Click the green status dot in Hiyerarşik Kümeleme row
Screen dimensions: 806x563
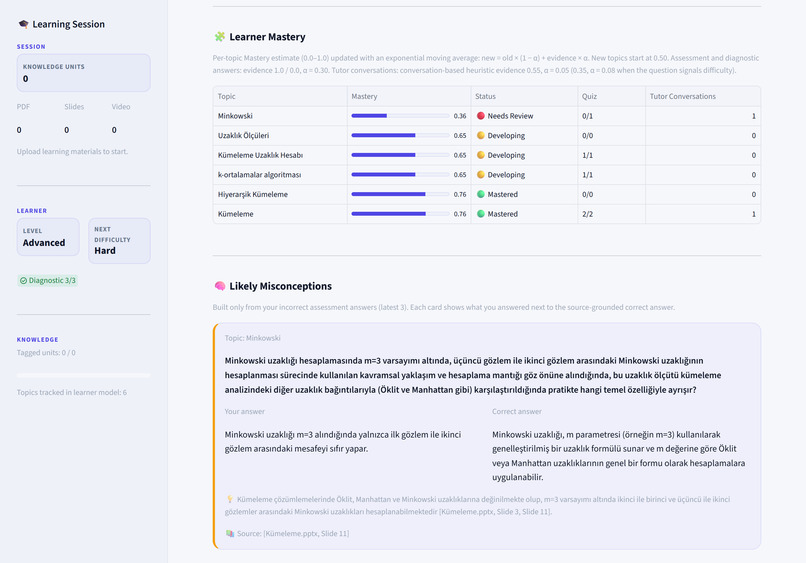tap(481, 194)
